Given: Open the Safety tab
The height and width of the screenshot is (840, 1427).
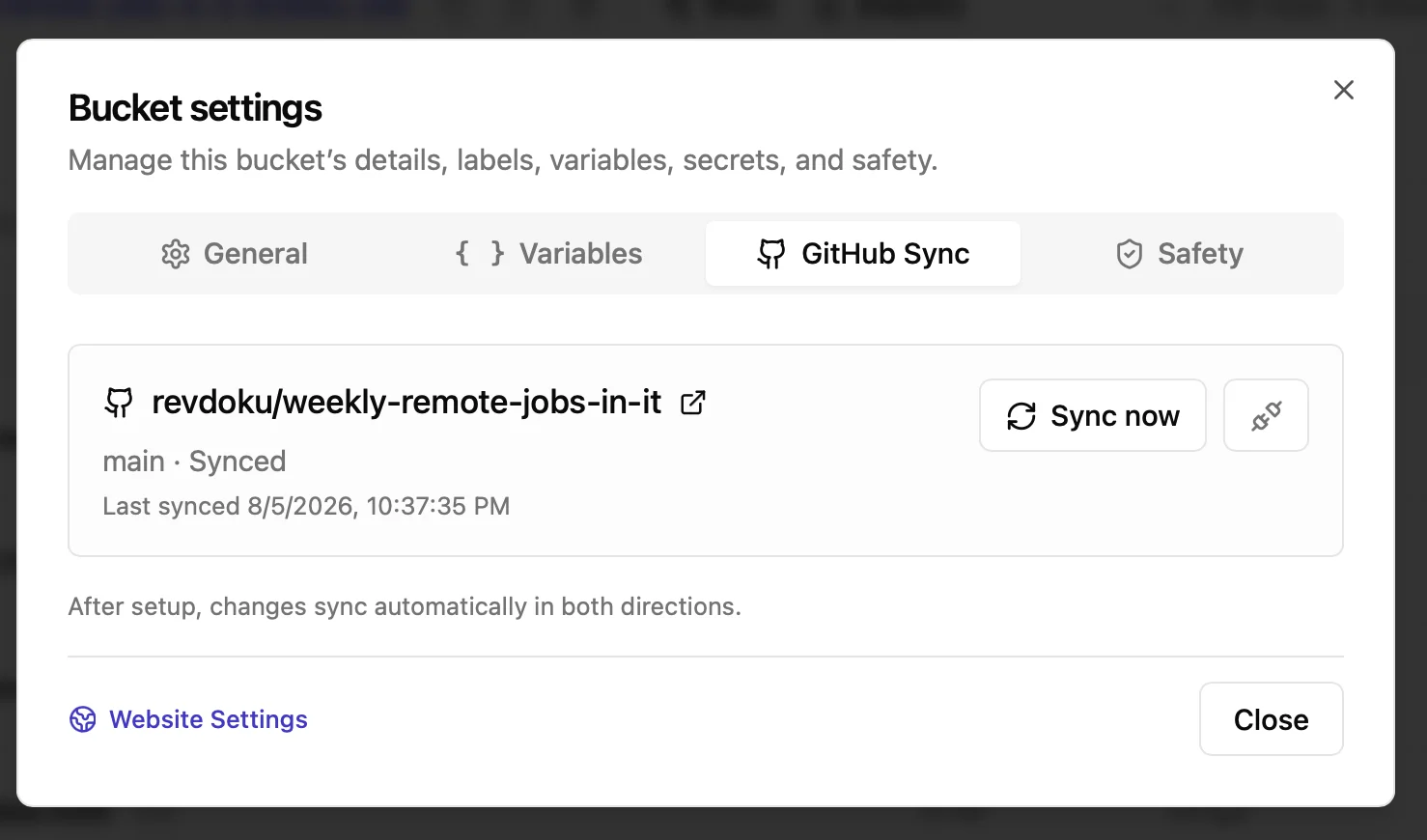Looking at the screenshot, I should pos(1178,254).
